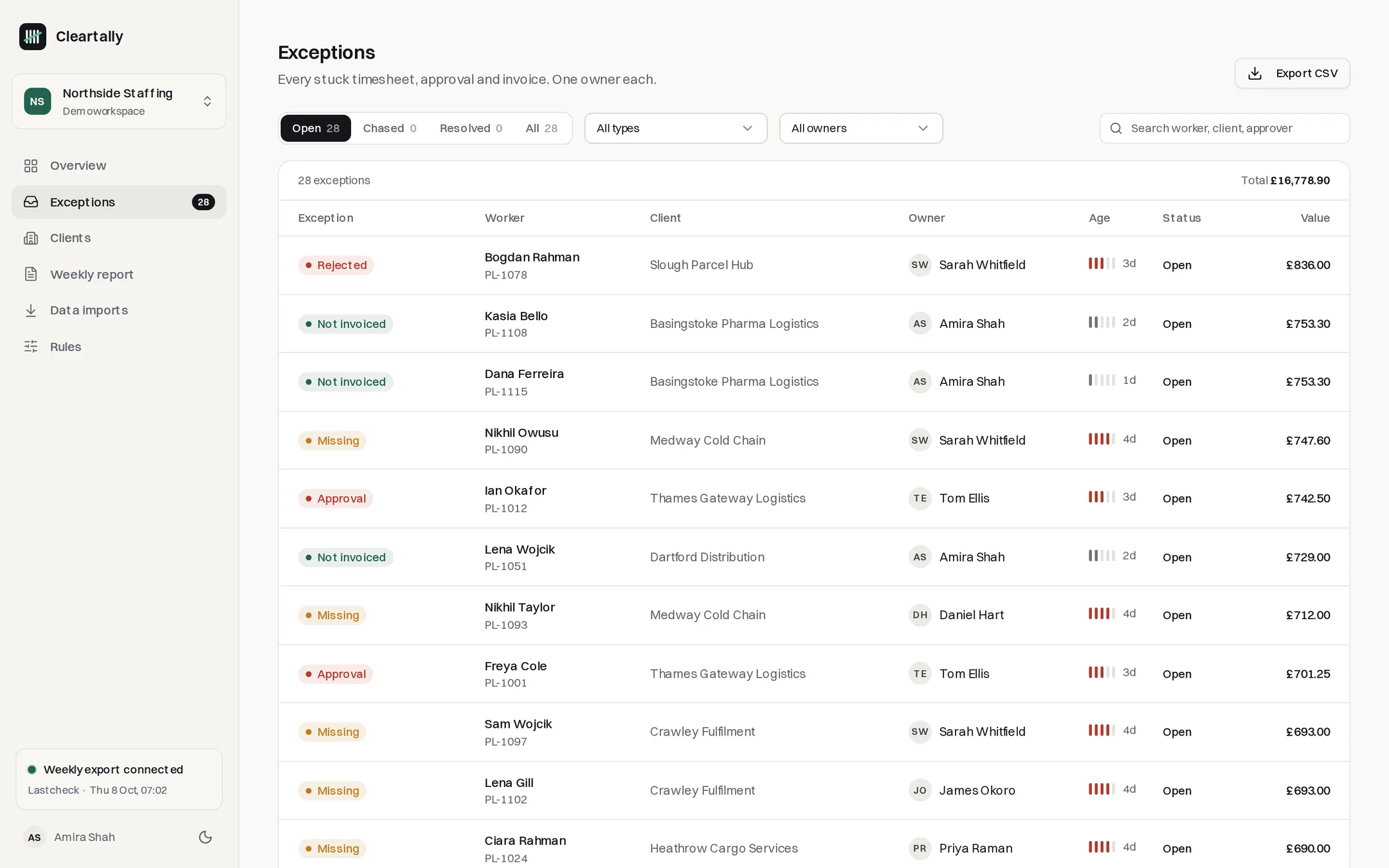
Task: Click the search worker, client, approver field
Action: coord(1224,129)
